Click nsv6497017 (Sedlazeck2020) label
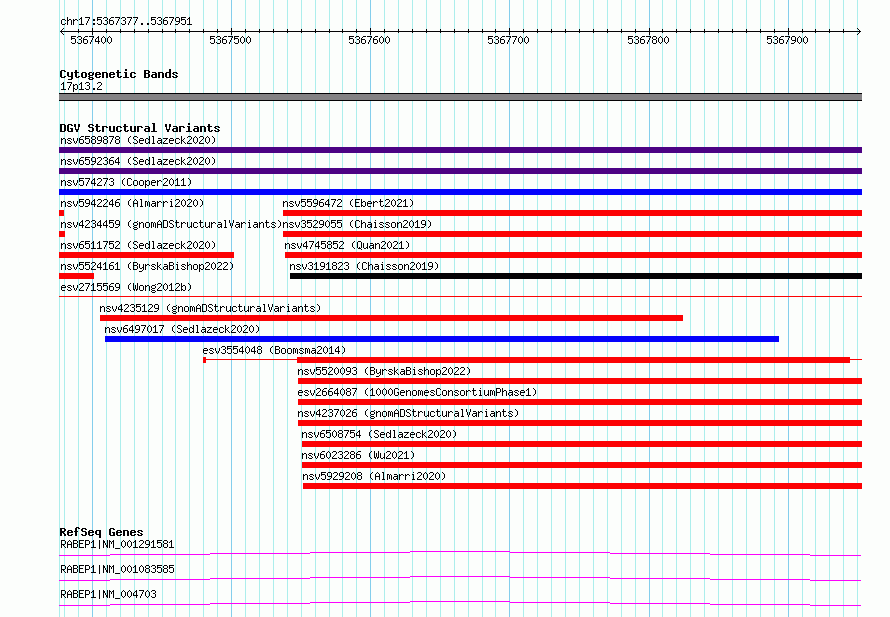This screenshot has height=617, width=890. click(182, 329)
